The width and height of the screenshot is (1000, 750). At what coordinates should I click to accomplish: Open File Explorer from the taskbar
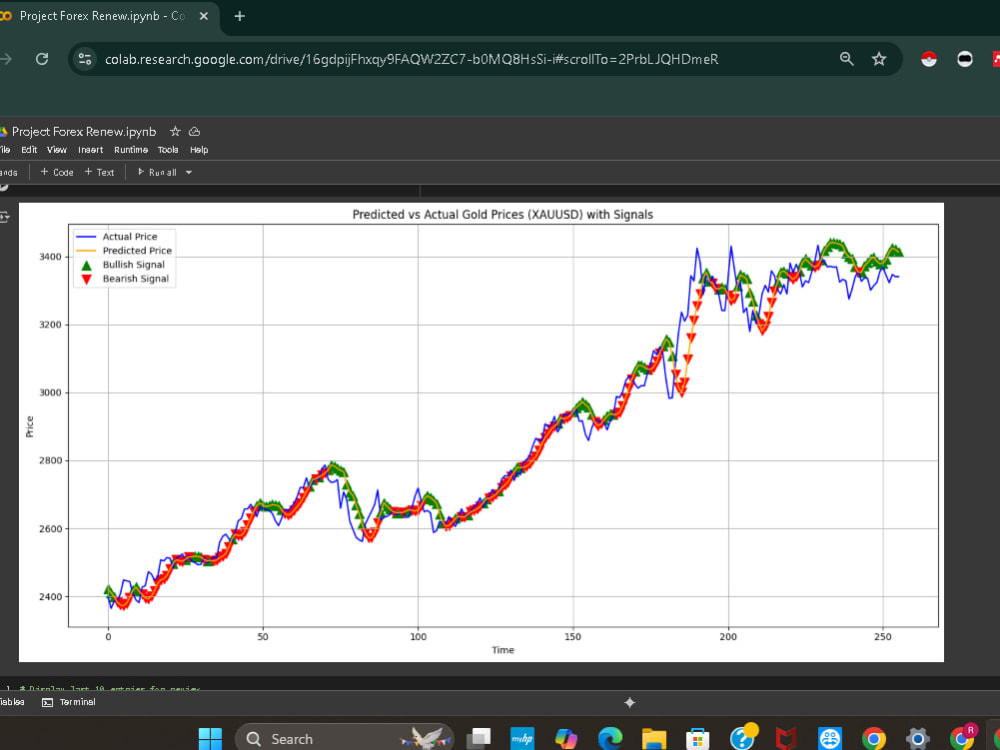(x=654, y=739)
